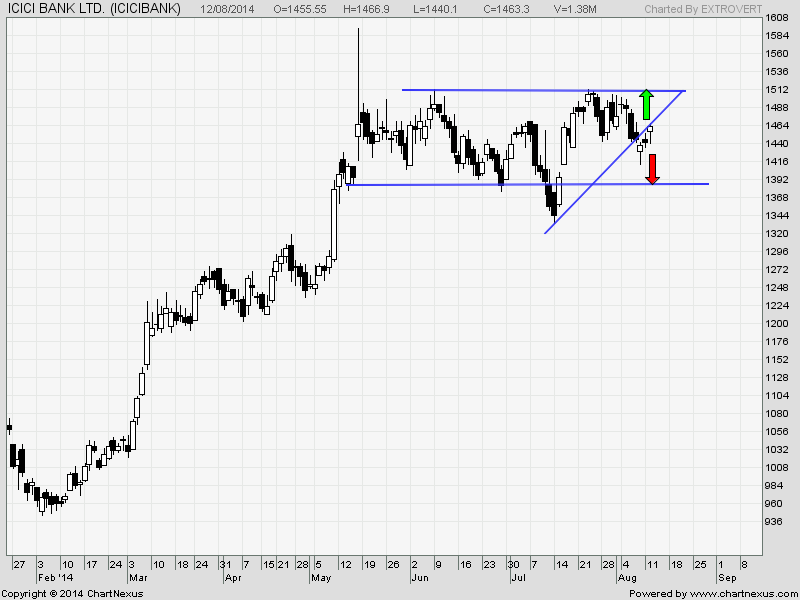Click the Sep month label on date axis

tap(726, 578)
